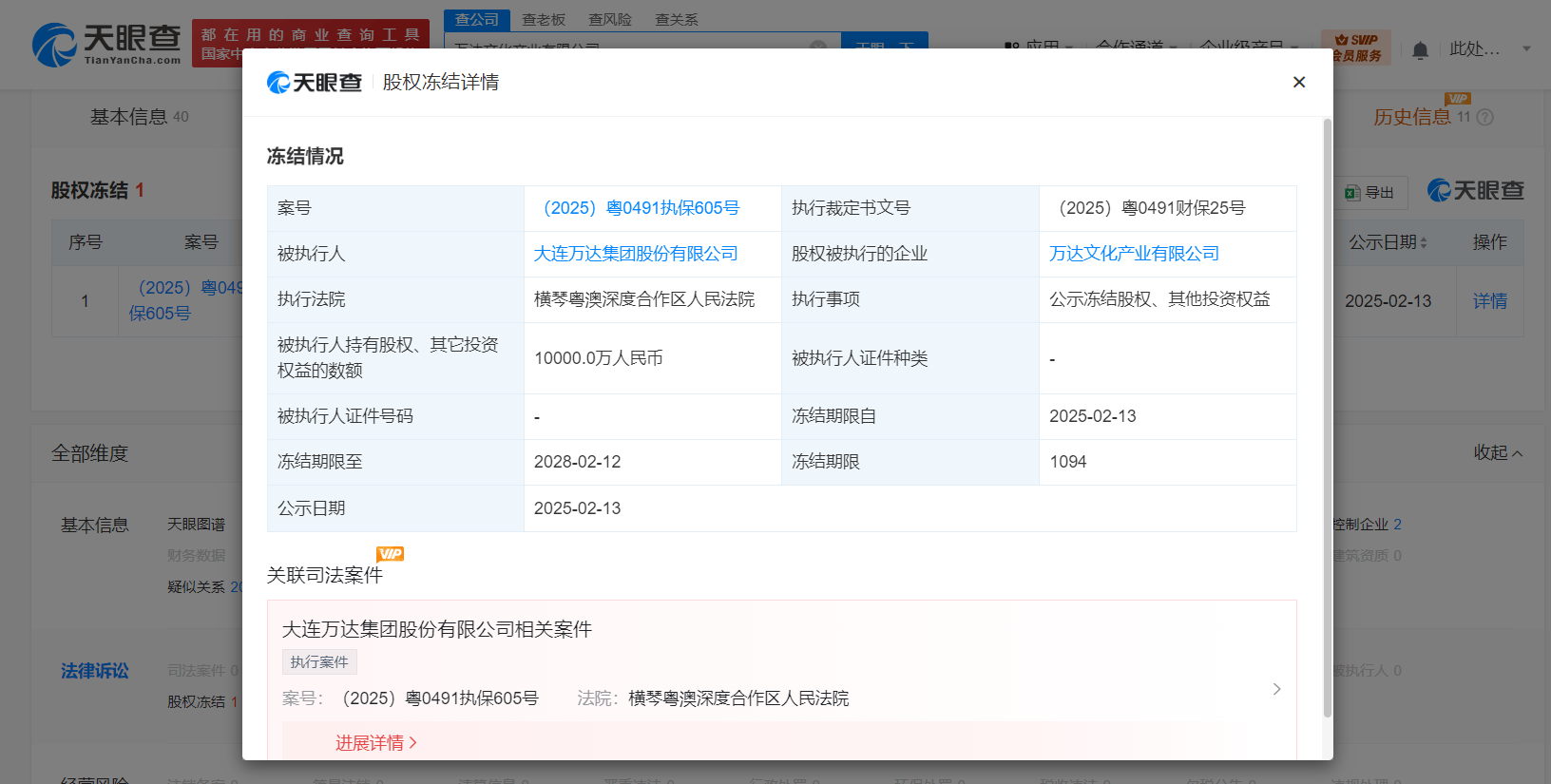Open 天眼图谱 in the background page
Screen dimensions: 1551x784
click(x=196, y=525)
